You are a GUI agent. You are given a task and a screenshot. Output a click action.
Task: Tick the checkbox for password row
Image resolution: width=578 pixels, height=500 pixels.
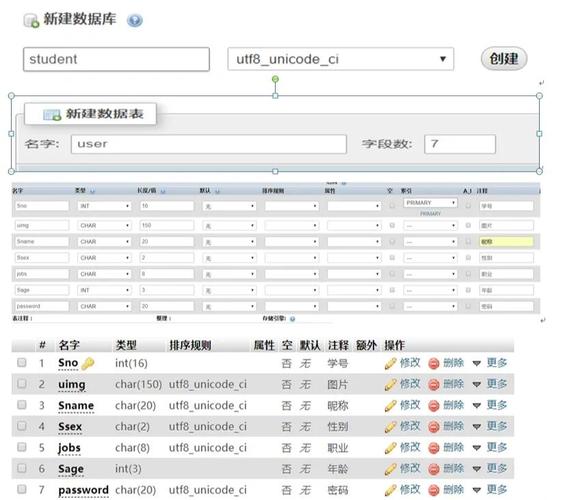[22, 489]
